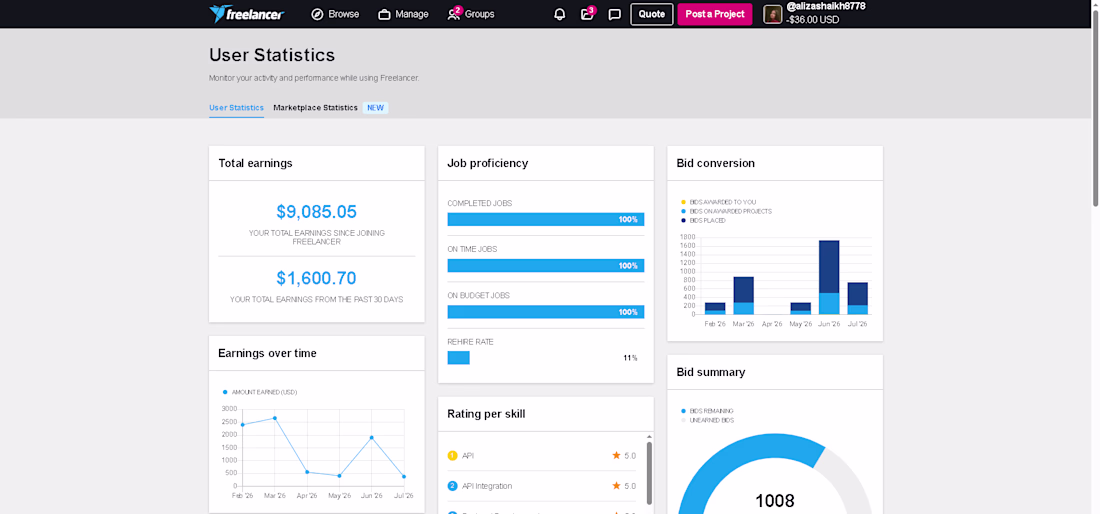Click the Post a Project button
Image resolution: width=1100 pixels, height=514 pixels.
click(x=715, y=14)
